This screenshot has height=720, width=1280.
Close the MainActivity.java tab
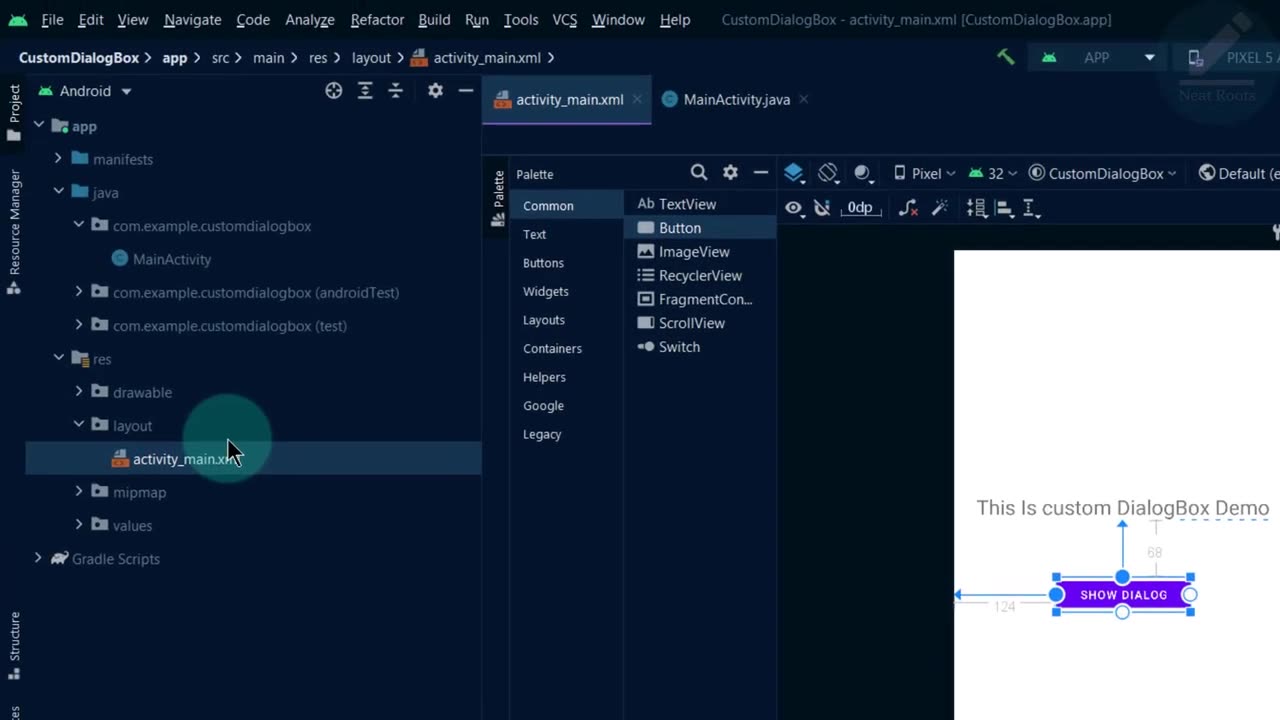click(803, 99)
